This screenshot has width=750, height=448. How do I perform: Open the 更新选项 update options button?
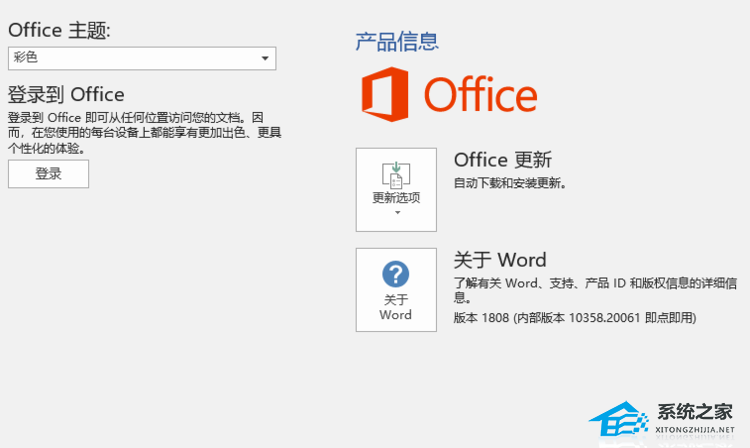coord(396,190)
